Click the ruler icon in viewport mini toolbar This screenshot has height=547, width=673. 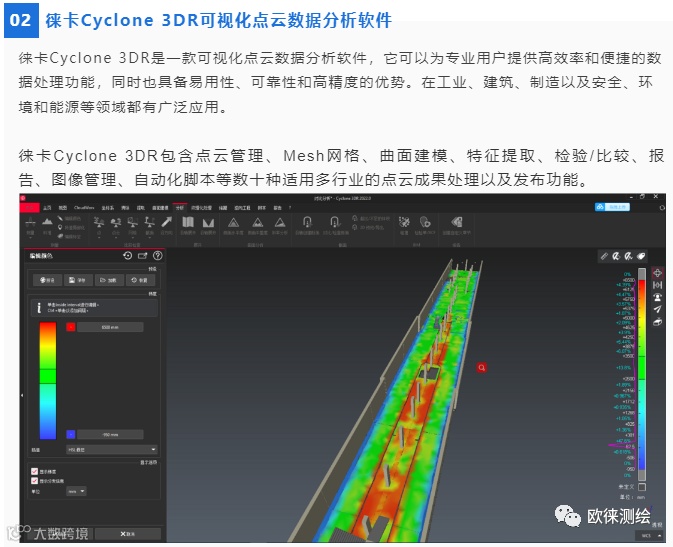pos(604,256)
